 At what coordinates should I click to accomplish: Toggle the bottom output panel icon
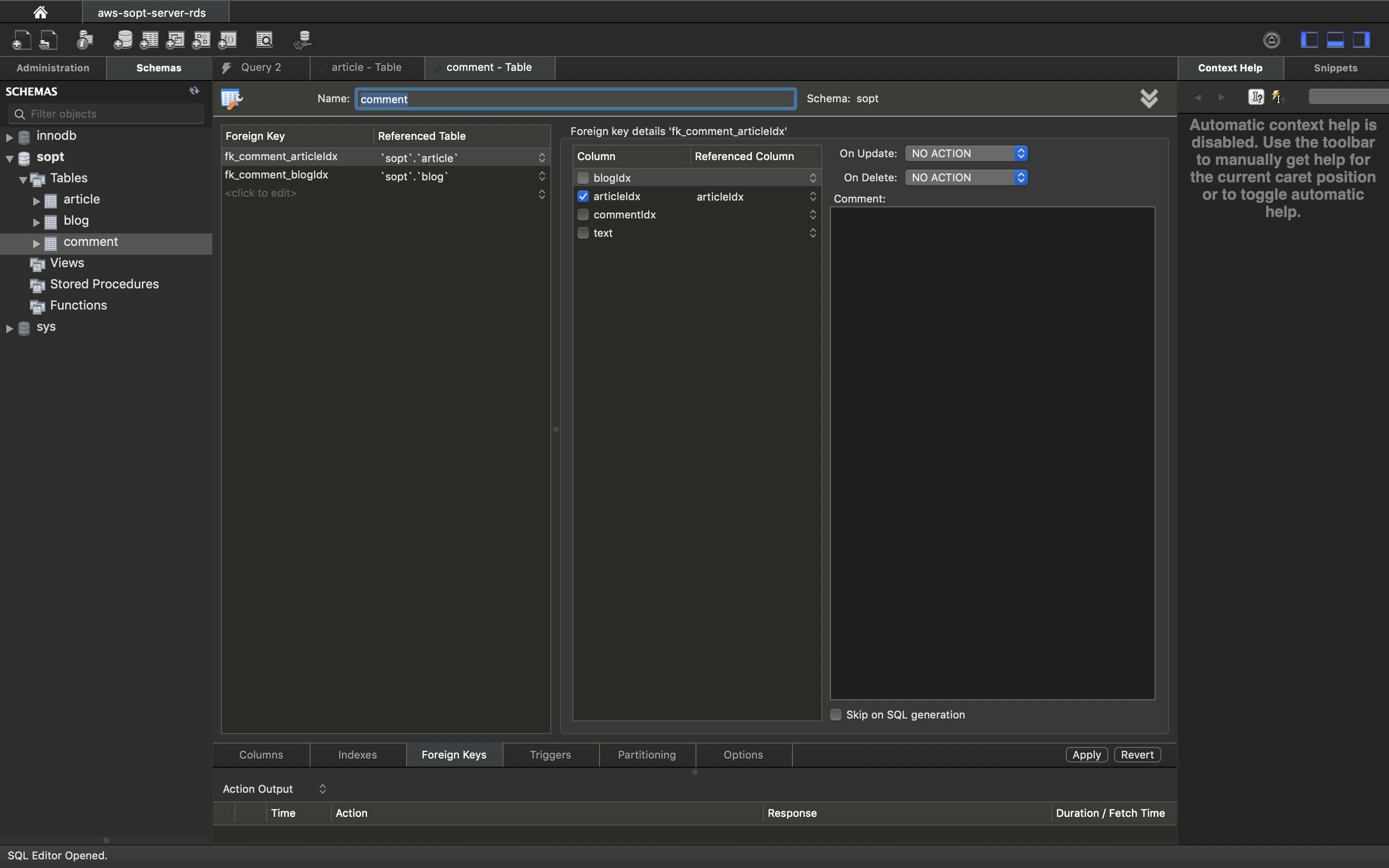tap(1335, 40)
